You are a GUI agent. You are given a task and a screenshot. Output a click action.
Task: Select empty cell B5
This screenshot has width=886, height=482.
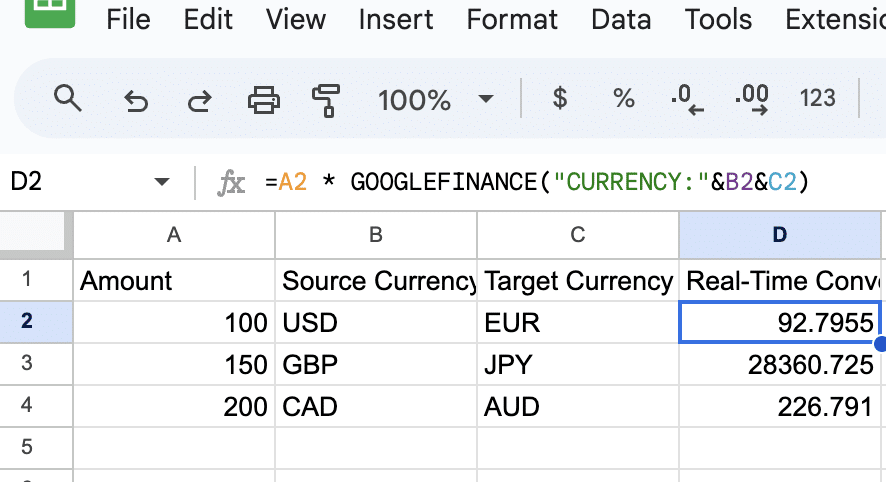(376, 448)
